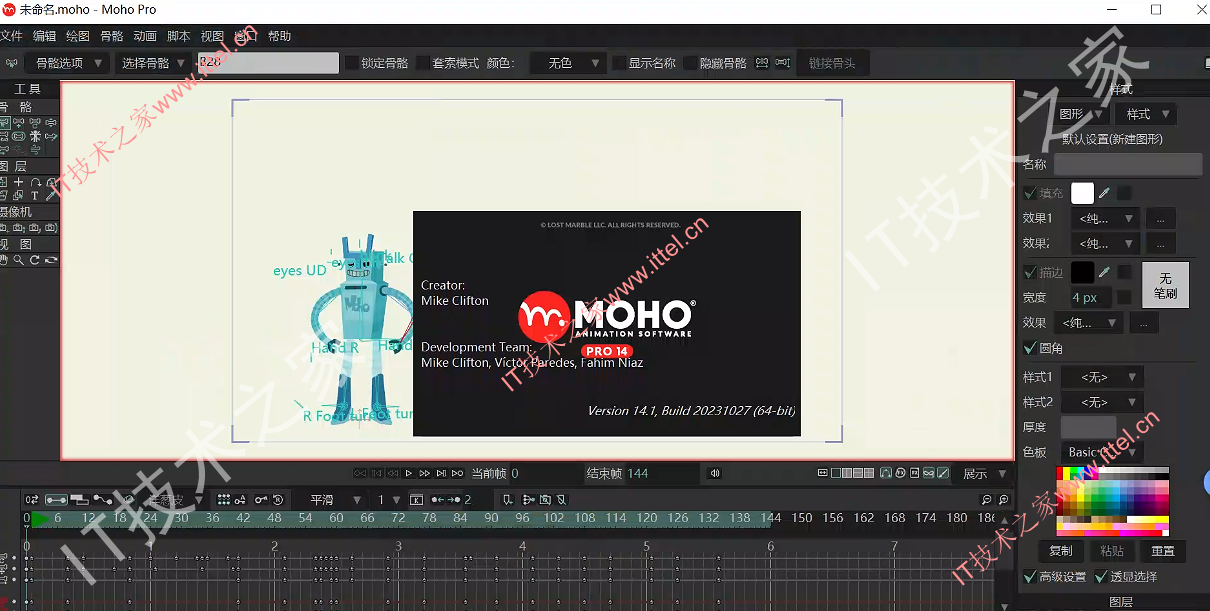
Task: Open the 平滑 interpolation dropdown
Action: pyautogui.click(x=335, y=499)
